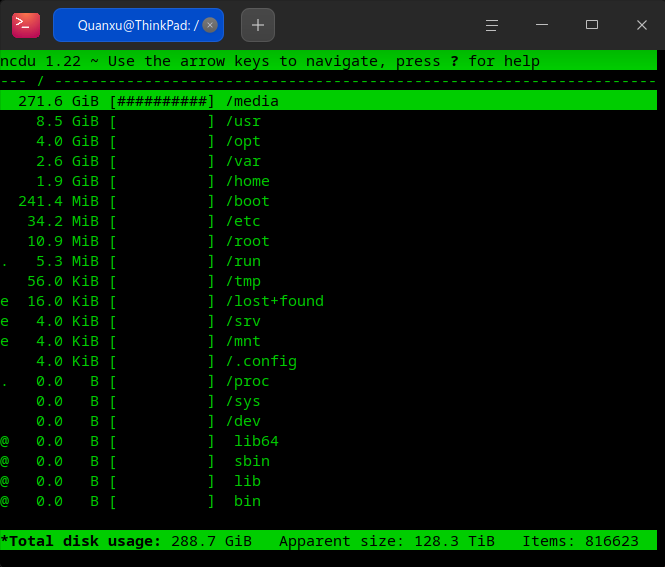Click the Items 816623 count
665x567 pixels.
tap(580, 541)
